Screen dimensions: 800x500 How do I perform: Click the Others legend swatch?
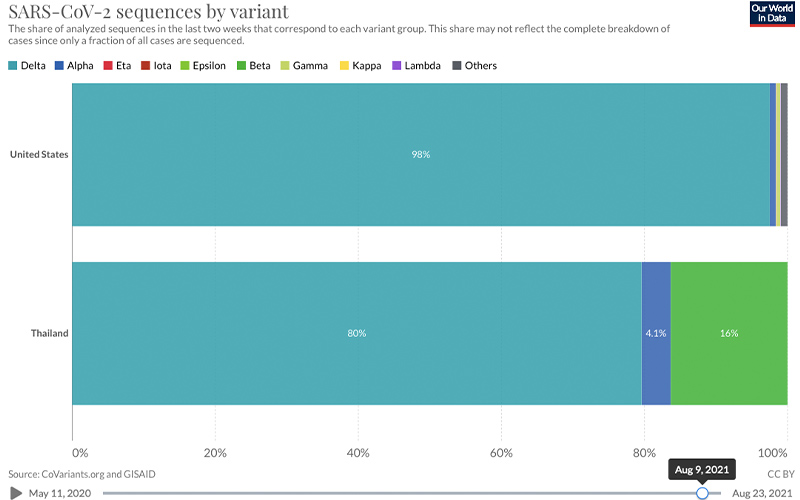pyautogui.click(x=456, y=66)
